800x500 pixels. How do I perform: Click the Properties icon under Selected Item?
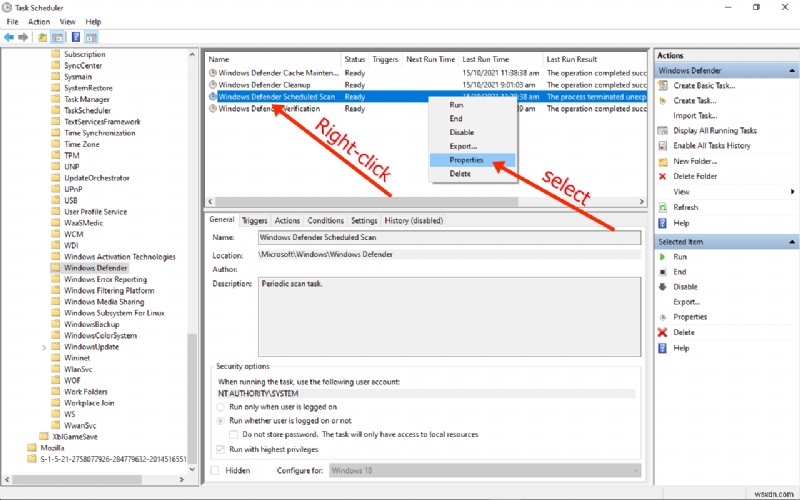662,317
